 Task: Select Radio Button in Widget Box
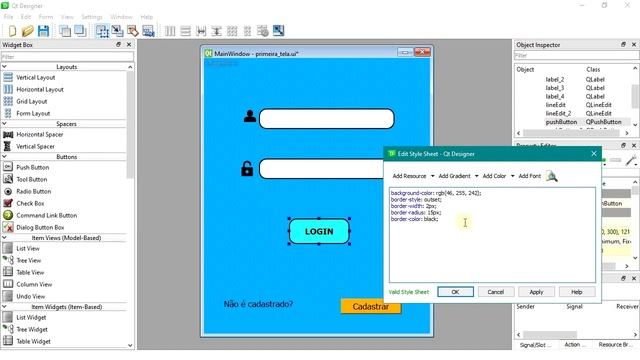pyautogui.click(x=33, y=191)
